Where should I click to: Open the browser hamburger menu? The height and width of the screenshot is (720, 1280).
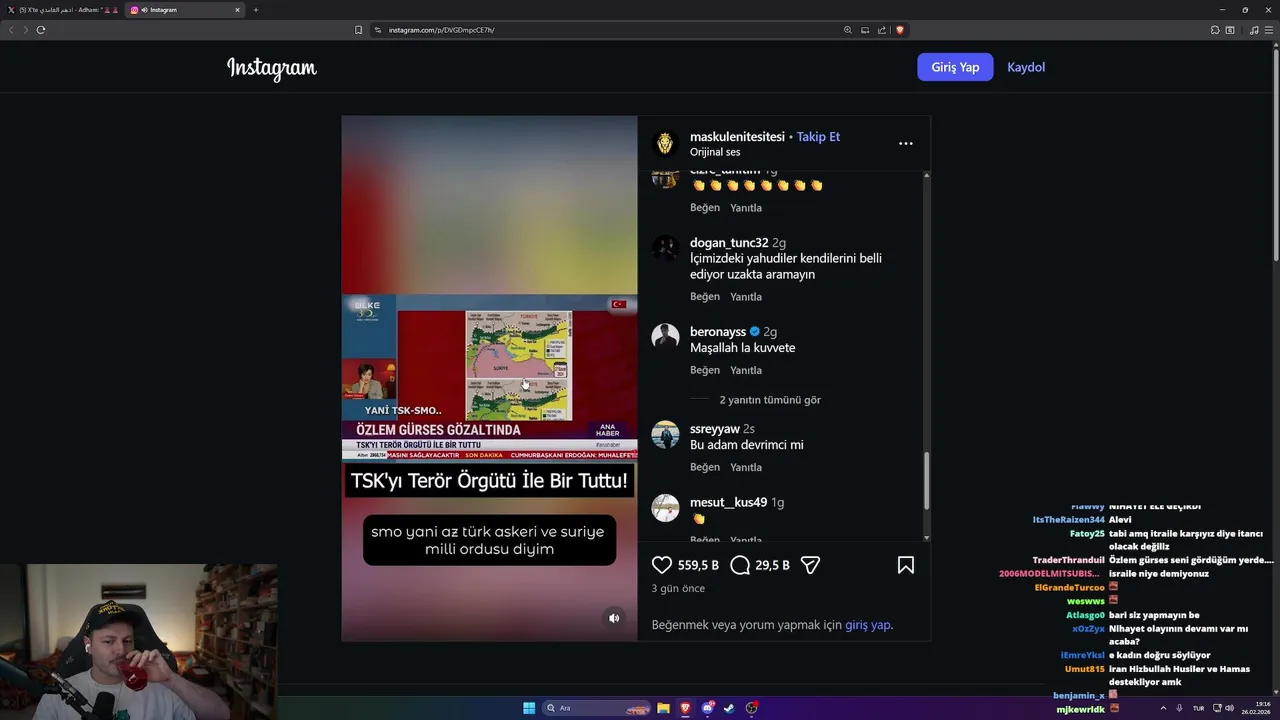click(x=1269, y=30)
